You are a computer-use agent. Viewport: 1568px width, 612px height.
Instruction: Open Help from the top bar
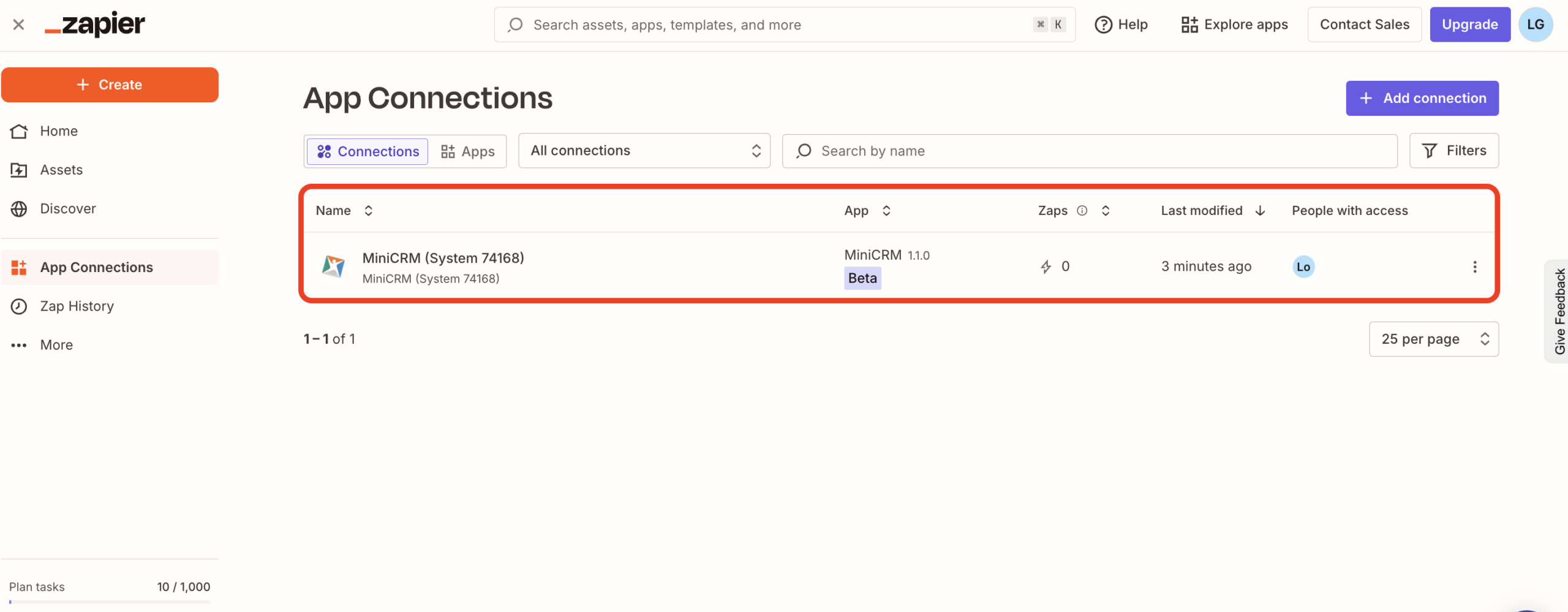tap(1121, 25)
